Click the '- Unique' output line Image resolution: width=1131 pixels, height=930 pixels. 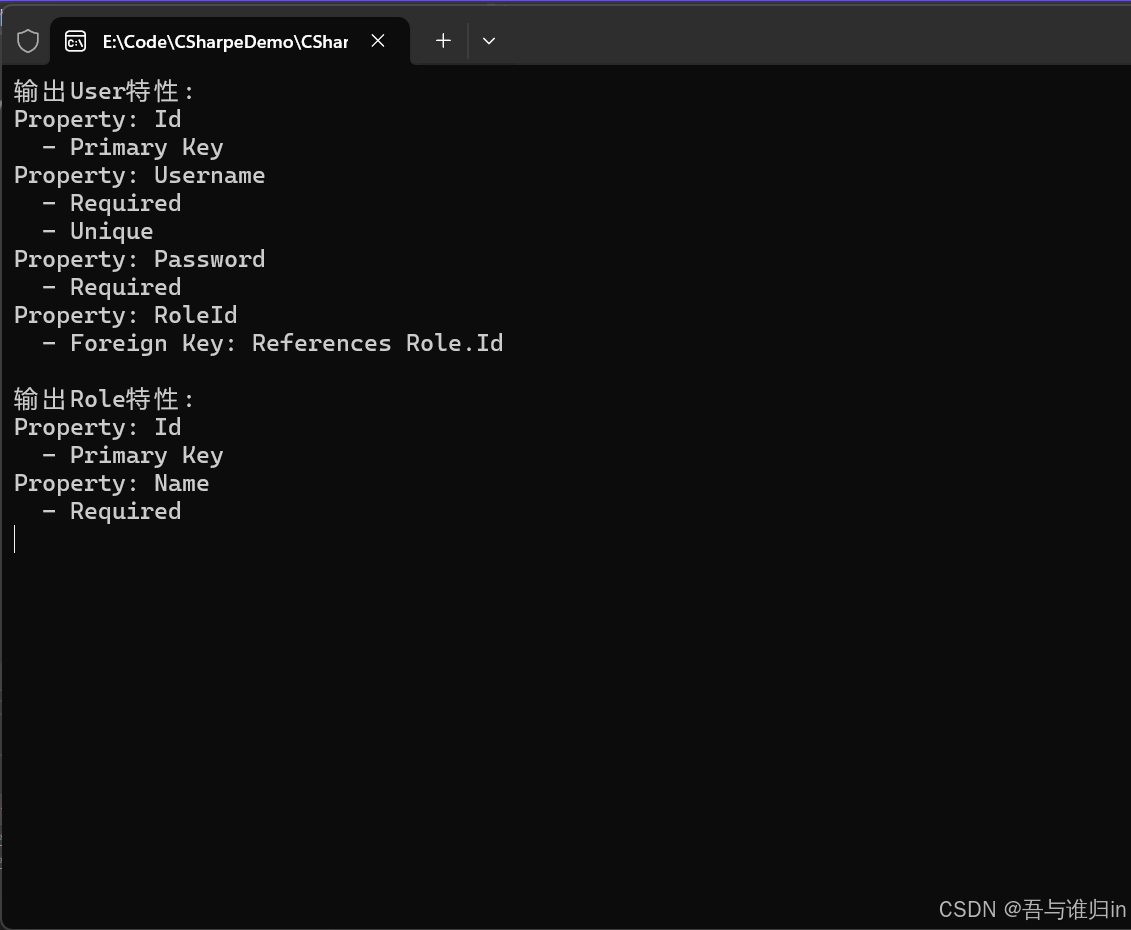[97, 231]
